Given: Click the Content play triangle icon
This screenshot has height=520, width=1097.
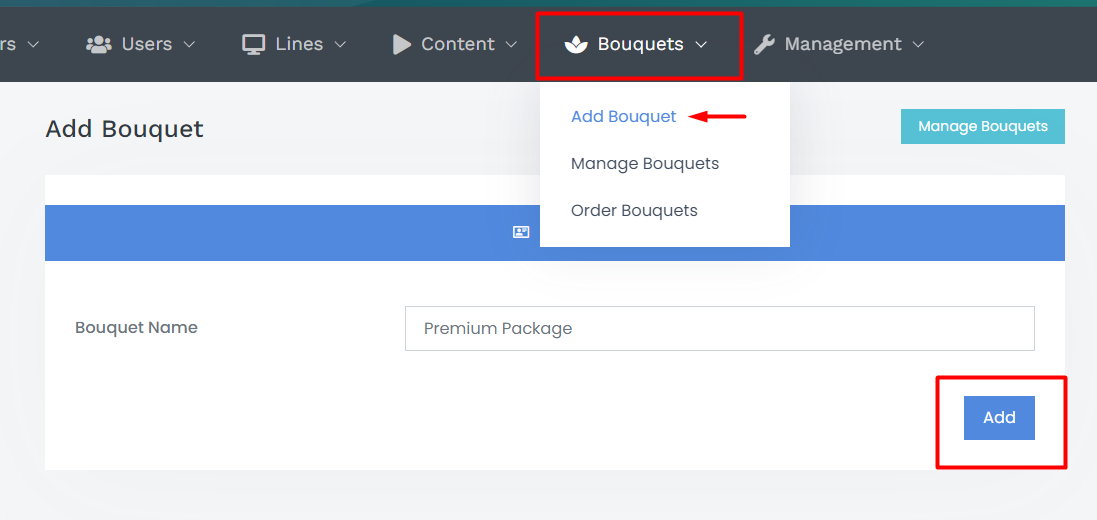Looking at the screenshot, I should (x=402, y=44).
